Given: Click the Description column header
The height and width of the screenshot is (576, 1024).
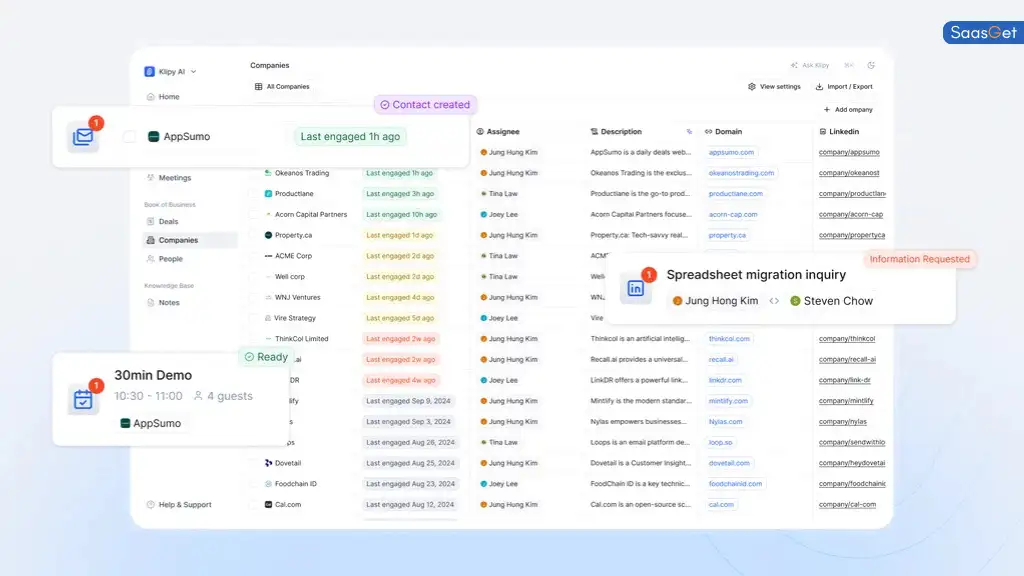Looking at the screenshot, I should [616, 131].
